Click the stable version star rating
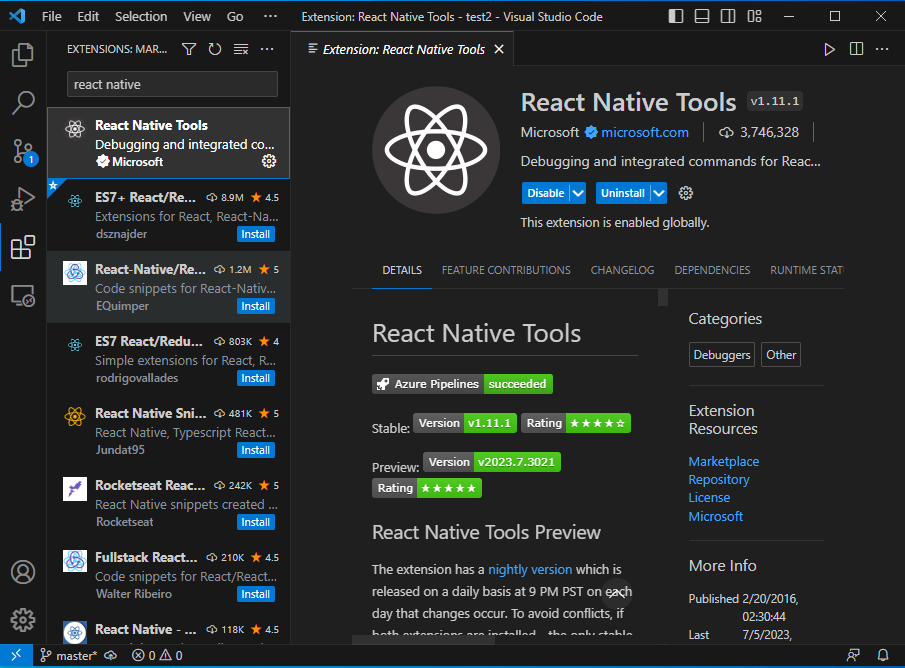The image size is (905, 668). tap(597, 423)
